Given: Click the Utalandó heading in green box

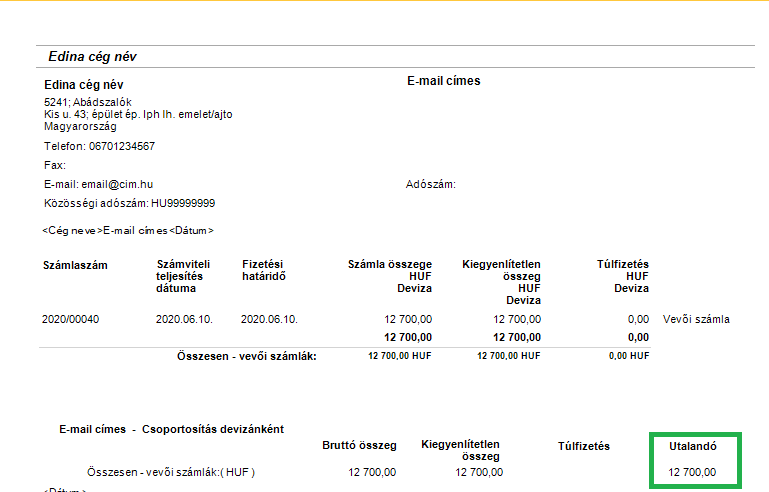Looking at the screenshot, I should [x=693, y=446].
